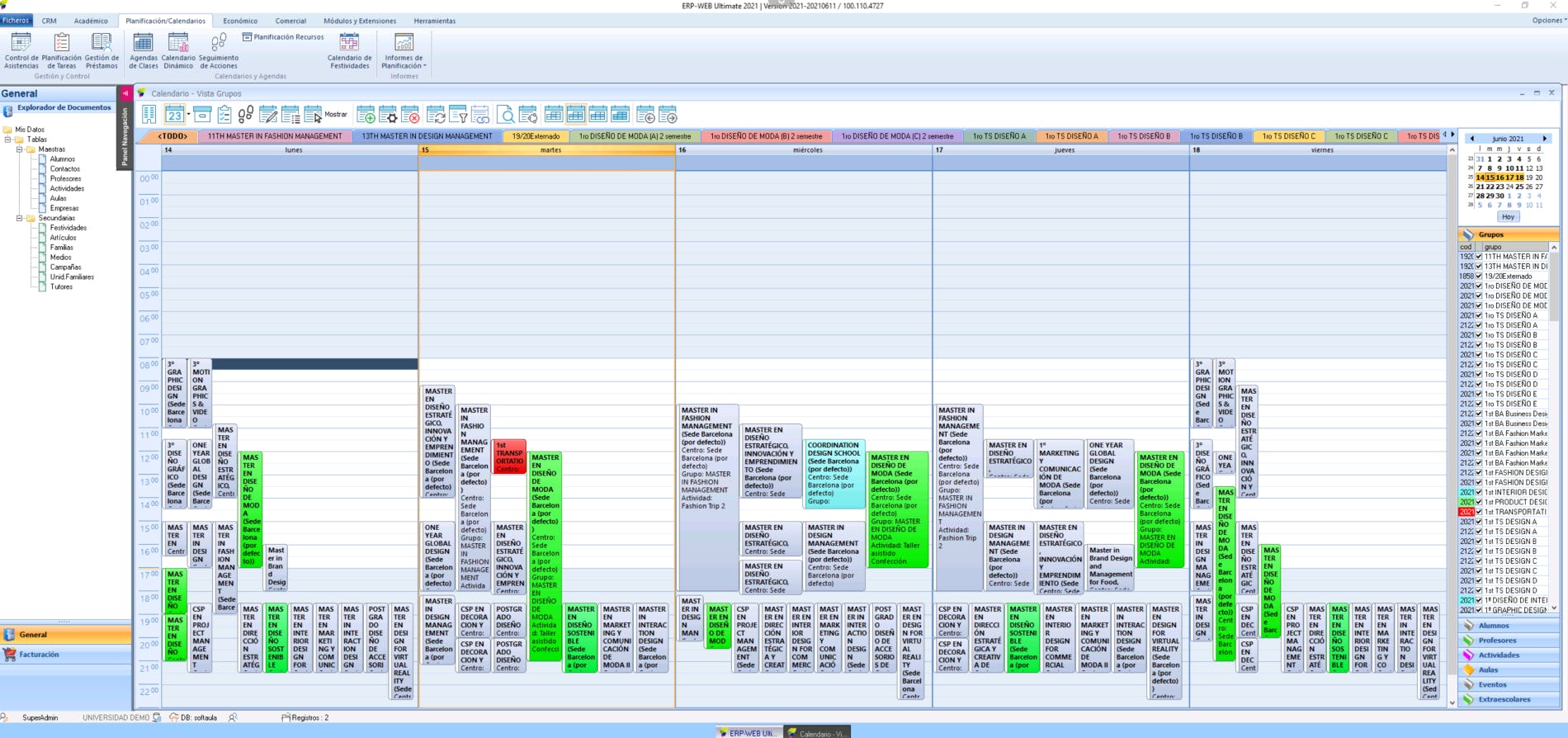The height and width of the screenshot is (738, 1568).
Task: Collapse the Maestras tree node
Action: [20, 149]
